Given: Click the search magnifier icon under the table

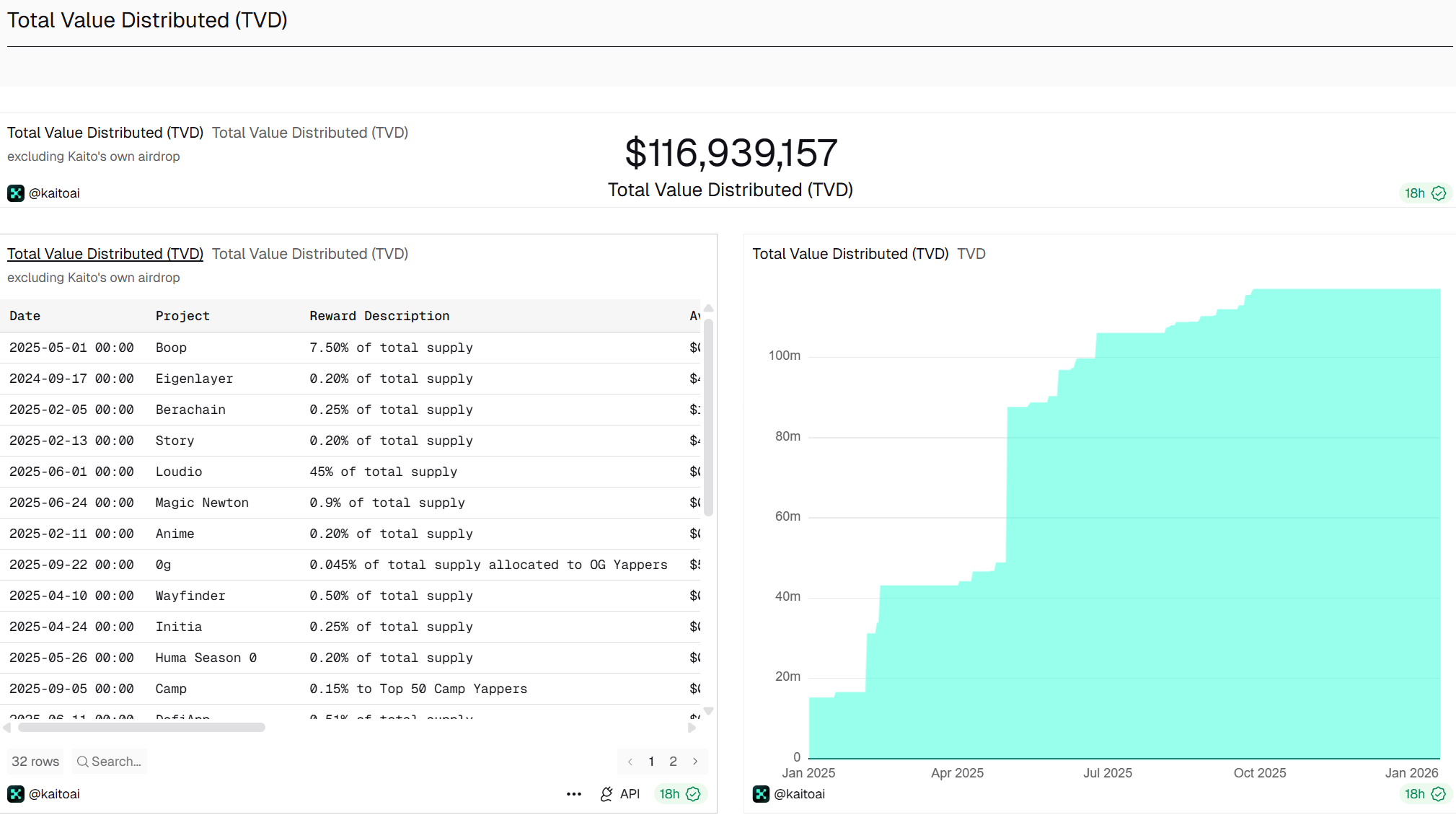Looking at the screenshot, I should coord(82,762).
